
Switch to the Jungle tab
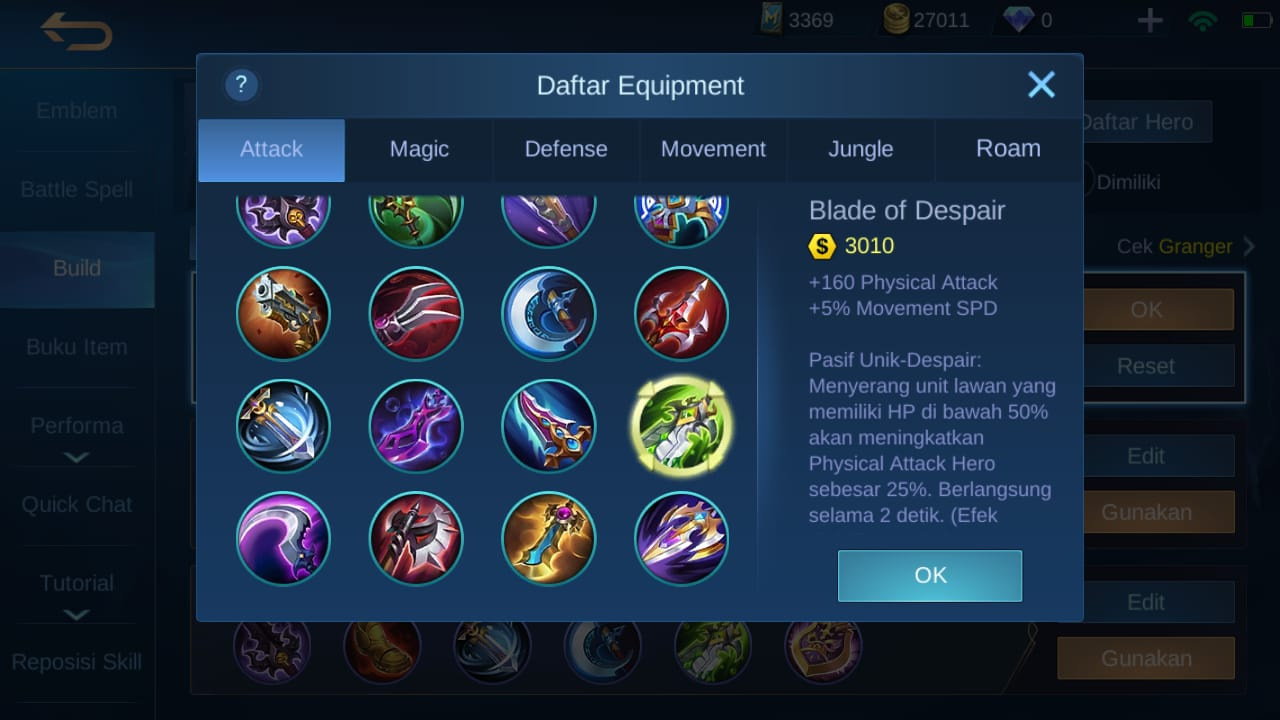click(861, 149)
